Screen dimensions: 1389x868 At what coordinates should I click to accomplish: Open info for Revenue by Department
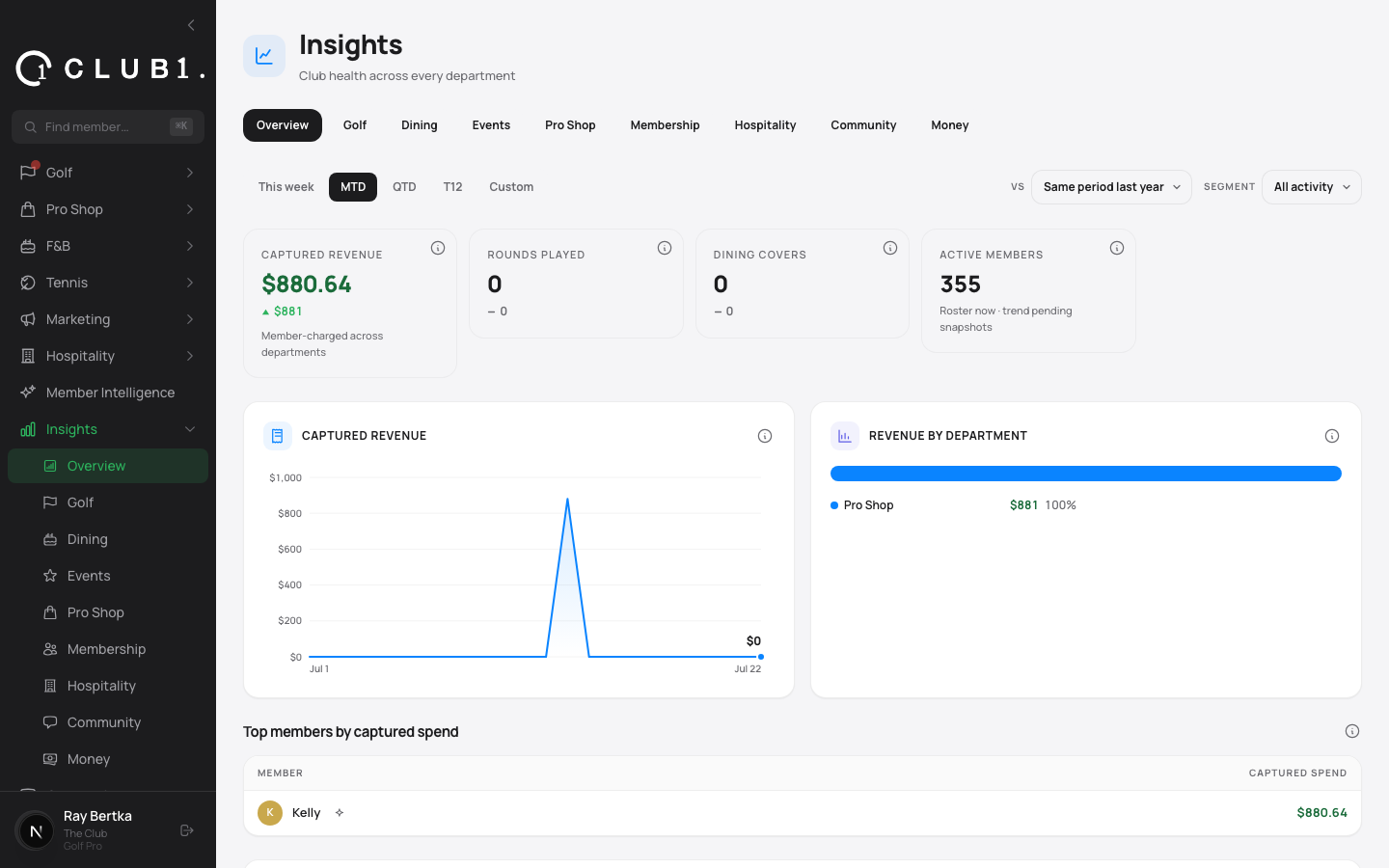[1332, 436]
